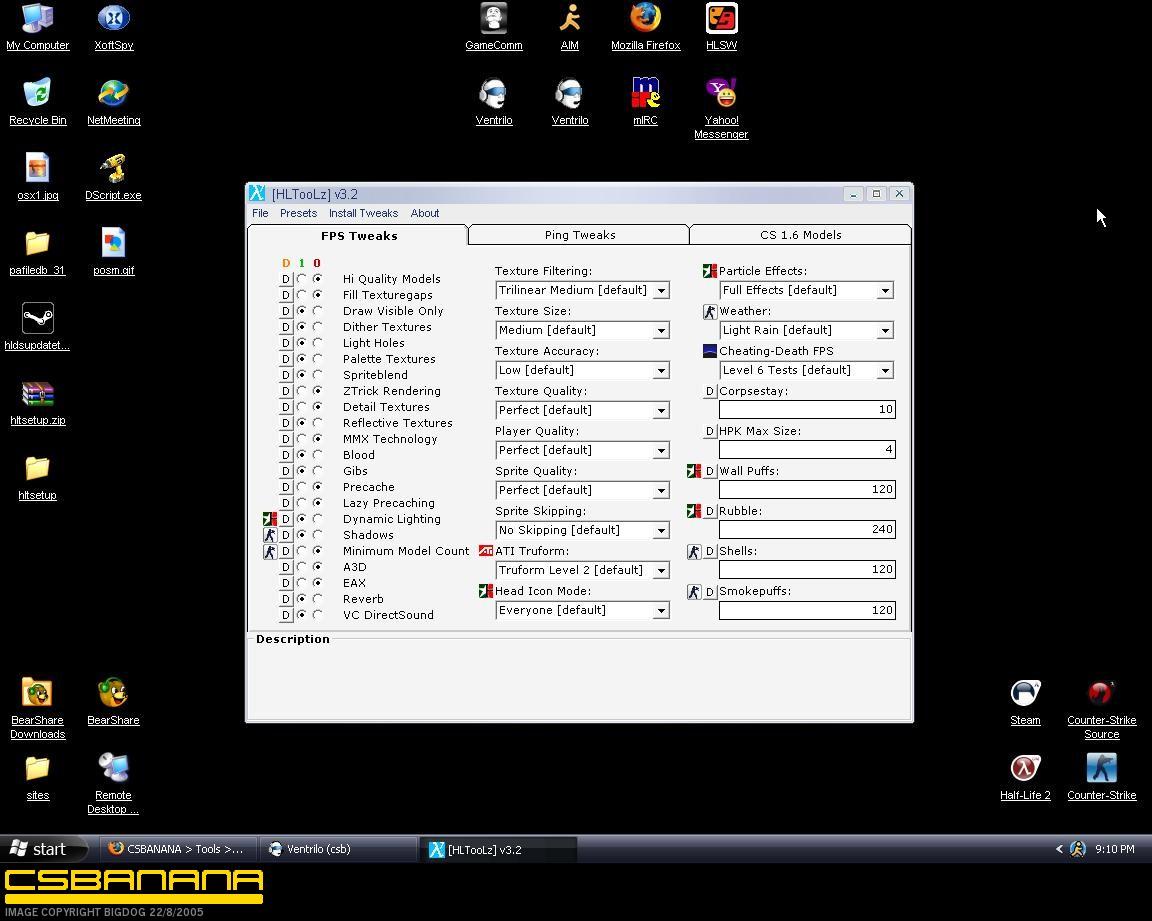
Task: Set Blood to option 0
Action: (317, 455)
